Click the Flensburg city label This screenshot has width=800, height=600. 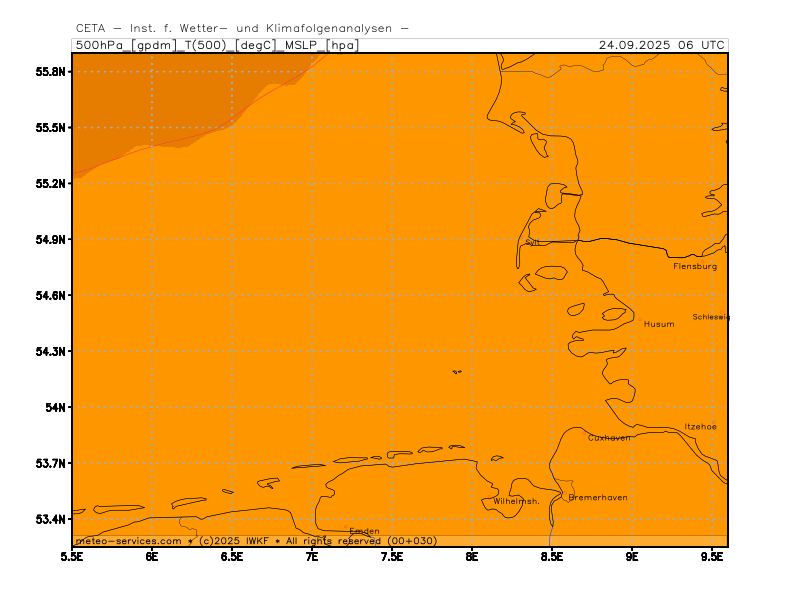(x=695, y=266)
